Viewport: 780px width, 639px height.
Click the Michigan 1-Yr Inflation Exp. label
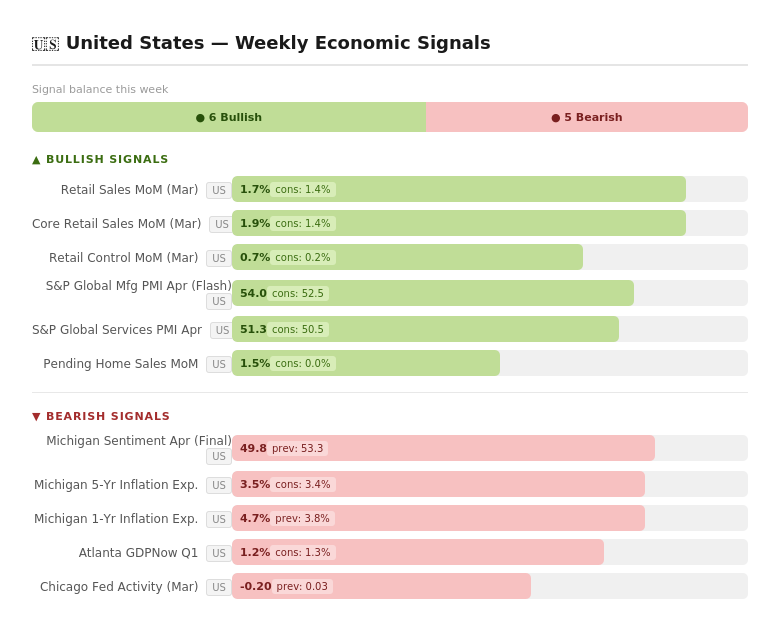click(x=116, y=519)
